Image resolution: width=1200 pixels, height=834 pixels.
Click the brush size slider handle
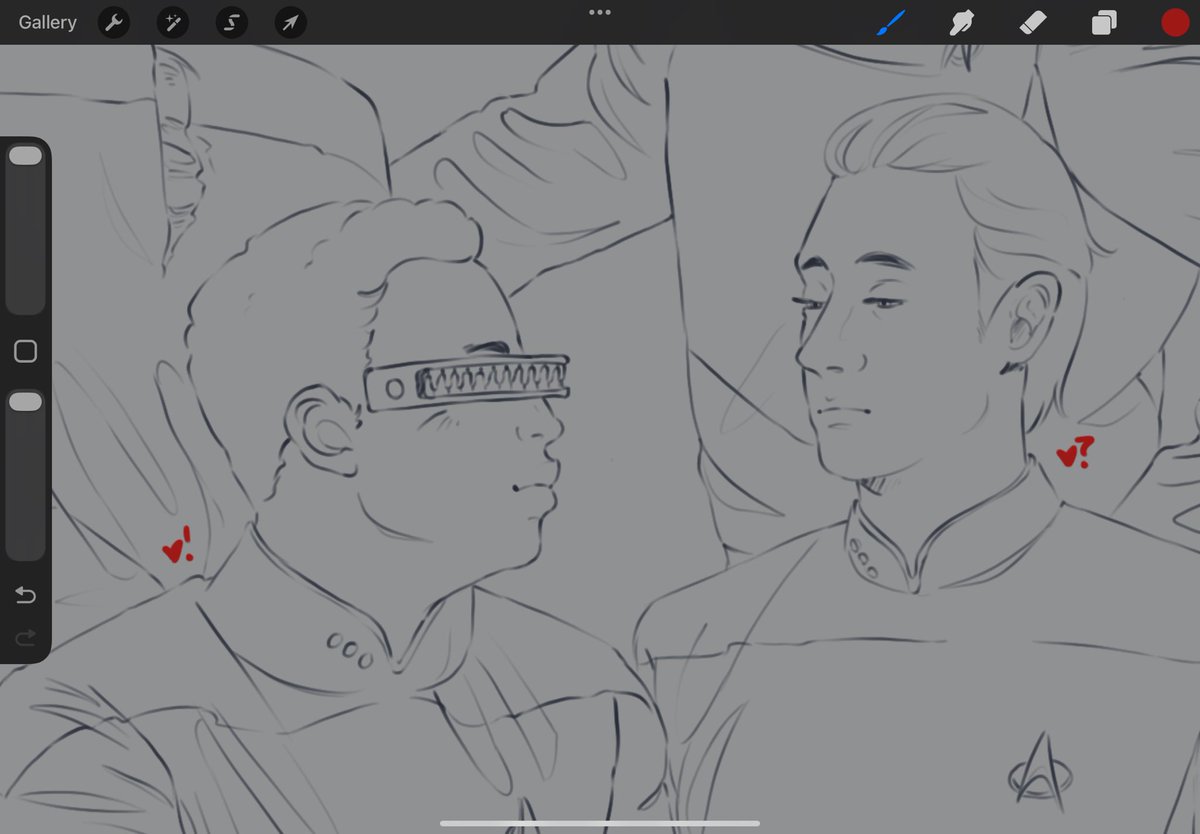coord(25,156)
